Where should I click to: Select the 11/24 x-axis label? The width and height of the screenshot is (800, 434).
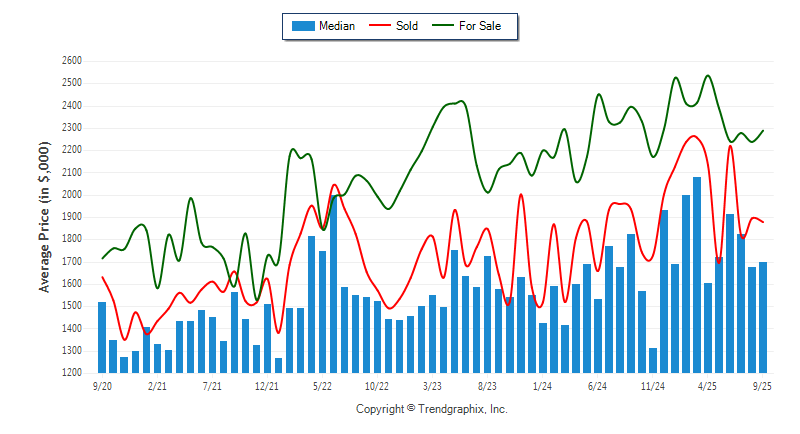653,384
